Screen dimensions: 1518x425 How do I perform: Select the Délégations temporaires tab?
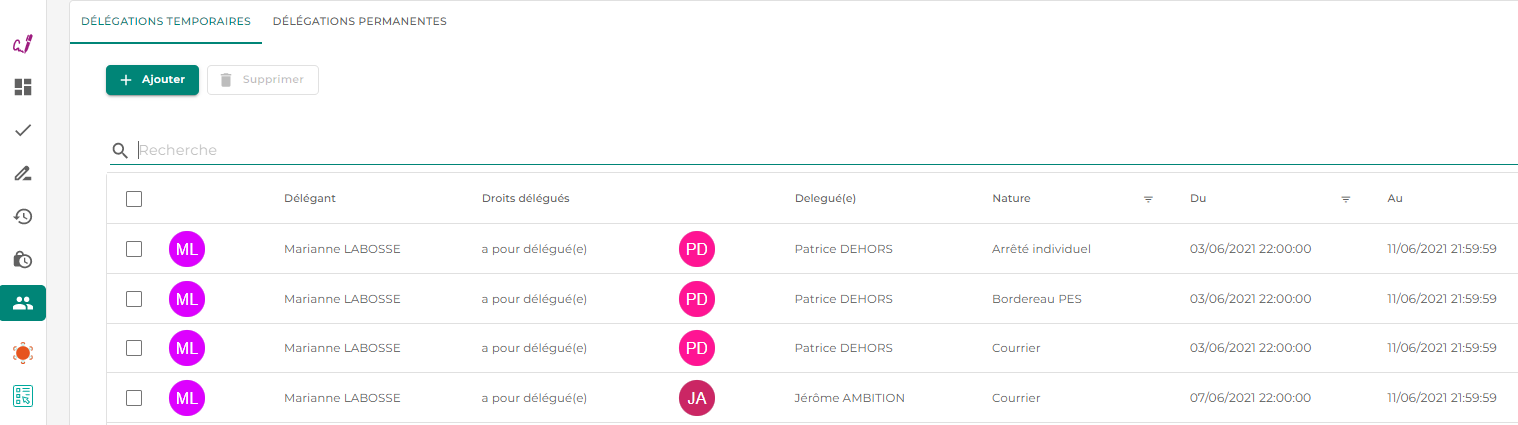tap(166, 21)
